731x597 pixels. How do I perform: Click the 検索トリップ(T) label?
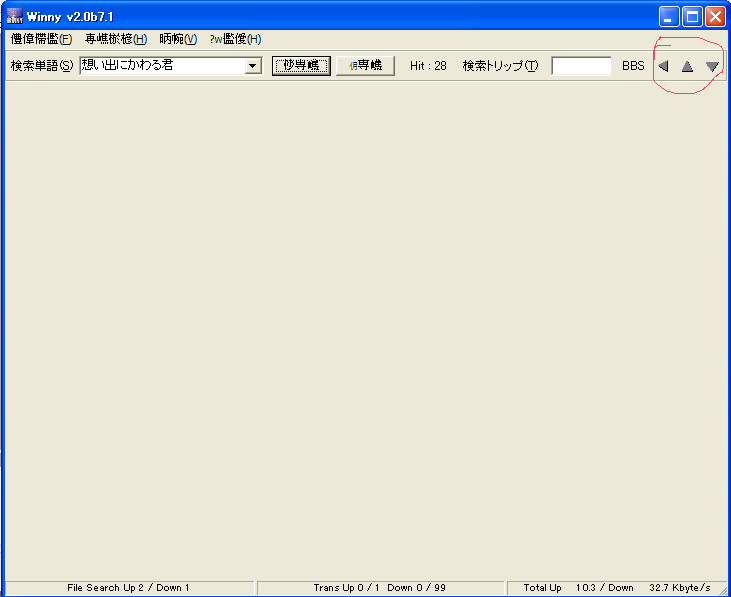[500, 66]
